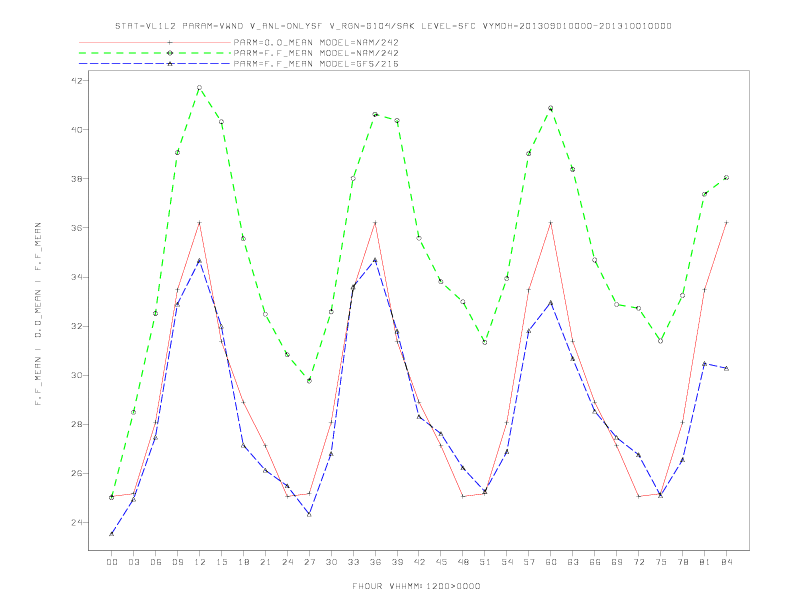Image resolution: width=792 pixels, height=612 pixels.
Task: Click x-axis tick label 78
Action: click(682, 562)
